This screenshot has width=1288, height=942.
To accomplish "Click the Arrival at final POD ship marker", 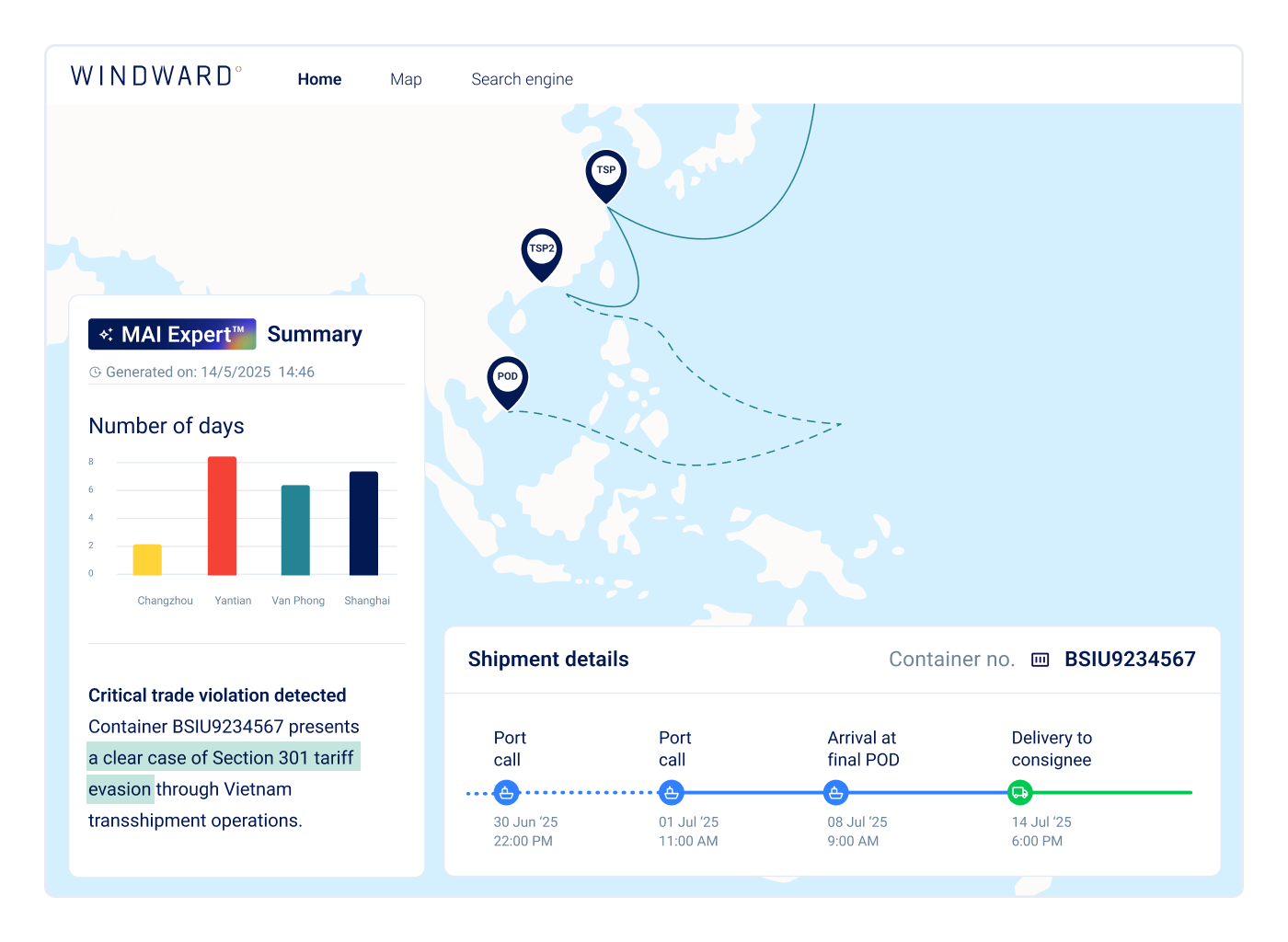I will click(x=835, y=792).
